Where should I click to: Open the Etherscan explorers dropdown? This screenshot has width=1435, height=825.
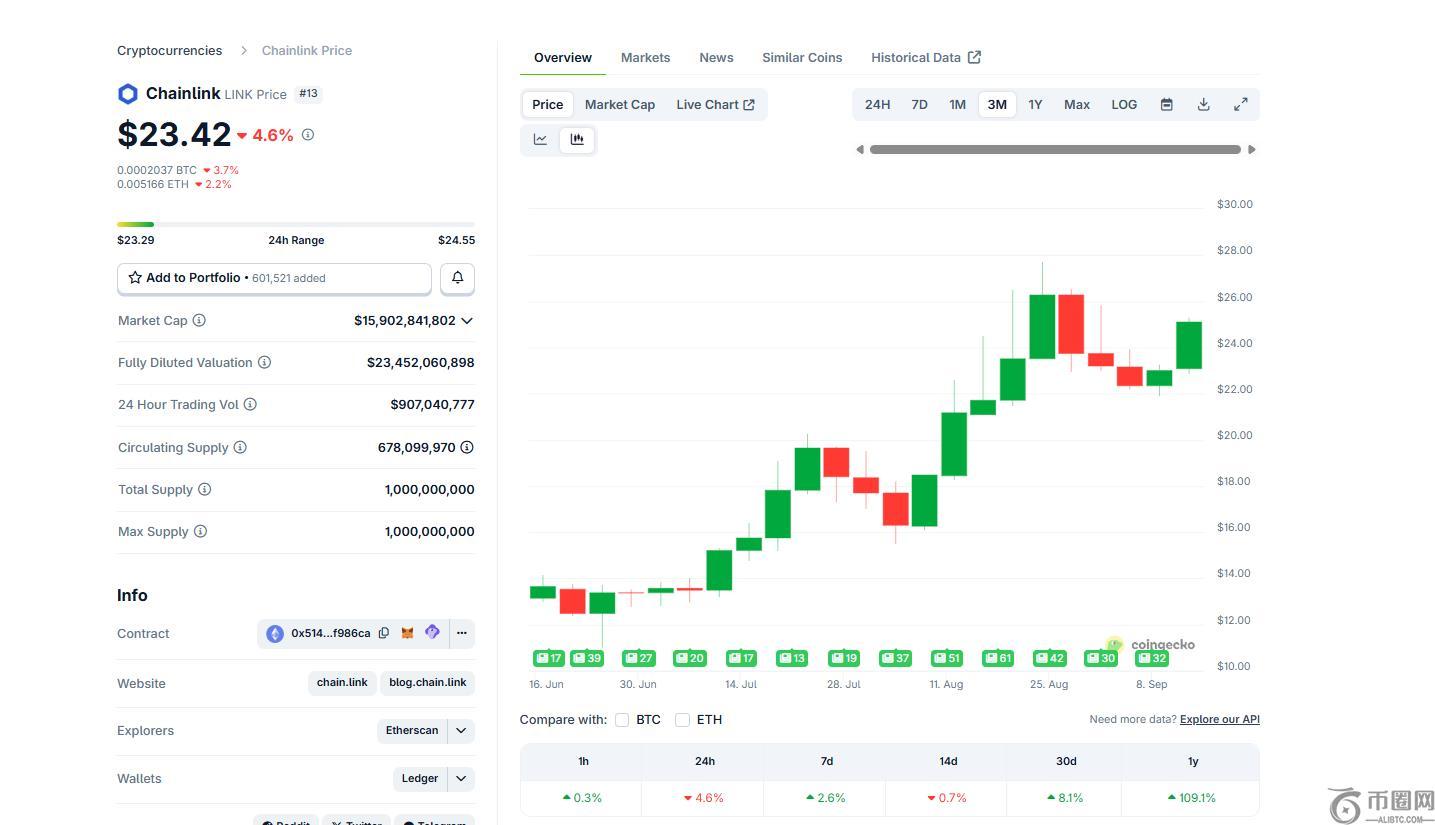(461, 731)
